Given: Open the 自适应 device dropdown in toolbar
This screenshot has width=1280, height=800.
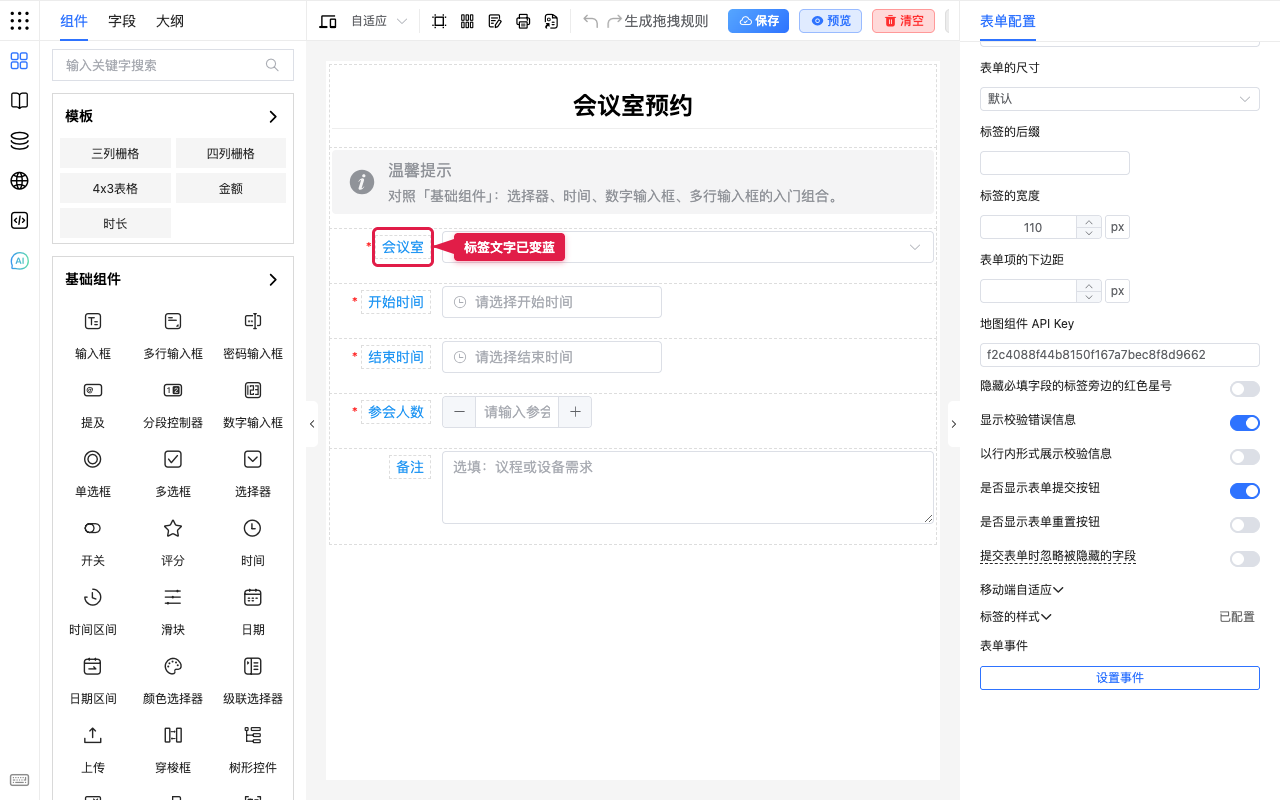Looking at the screenshot, I should tap(379, 21).
